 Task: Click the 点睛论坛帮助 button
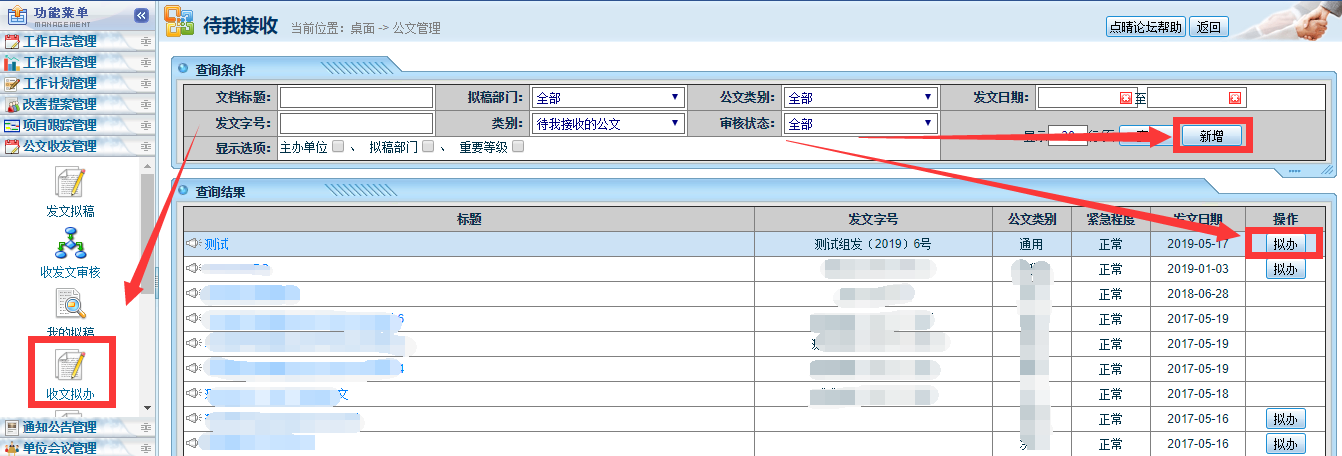coord(1145,28)
